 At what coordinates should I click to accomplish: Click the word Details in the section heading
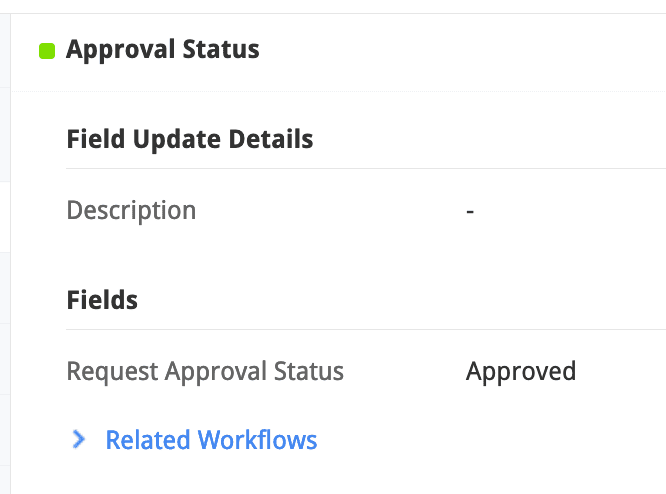click(x=270, y=139)
